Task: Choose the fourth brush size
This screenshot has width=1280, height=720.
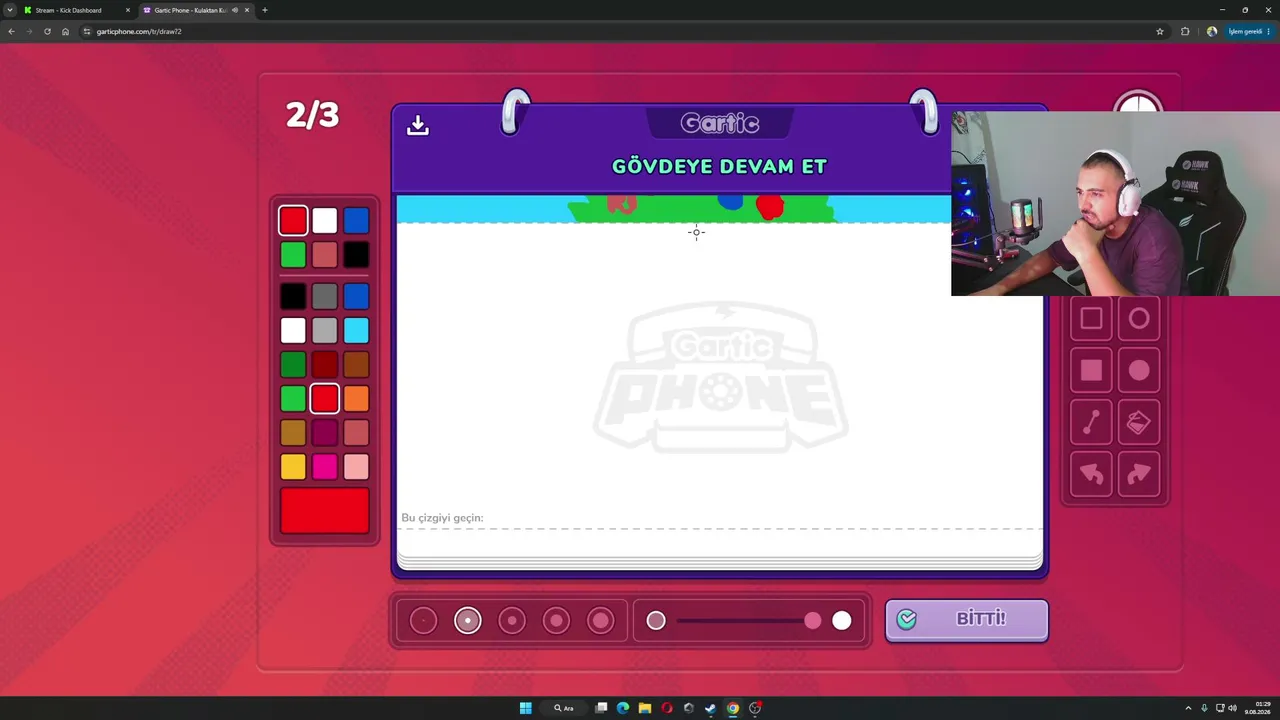Action: coord(556,621)
